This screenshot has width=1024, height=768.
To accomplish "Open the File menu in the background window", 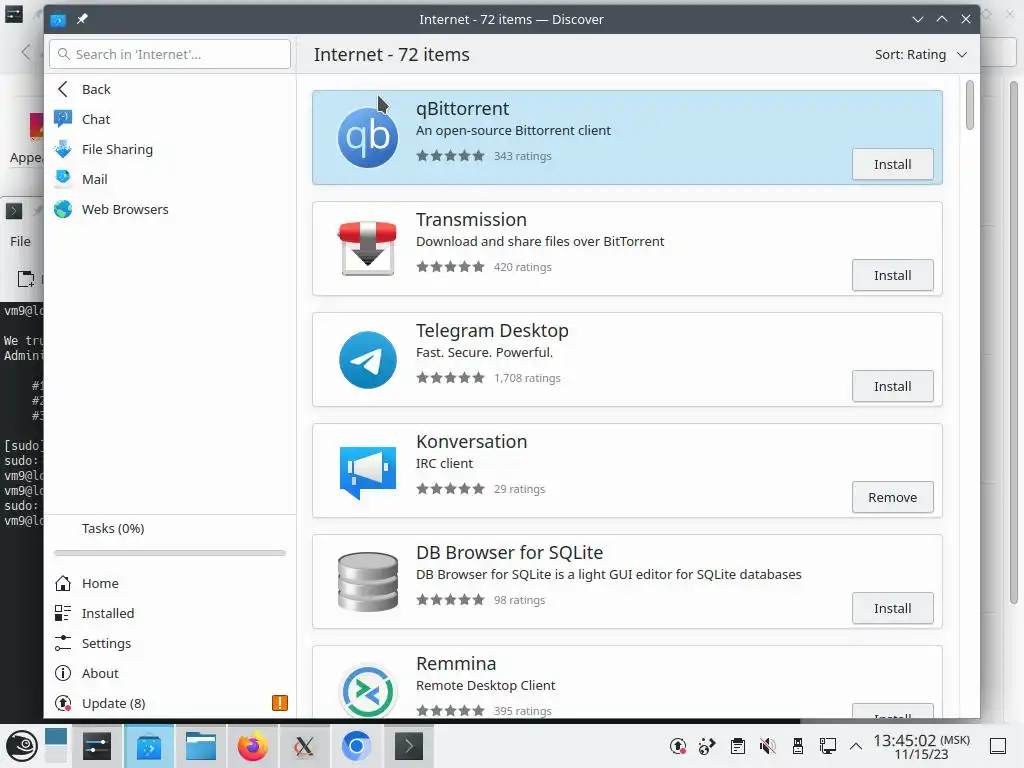I will tap(20, 242).
